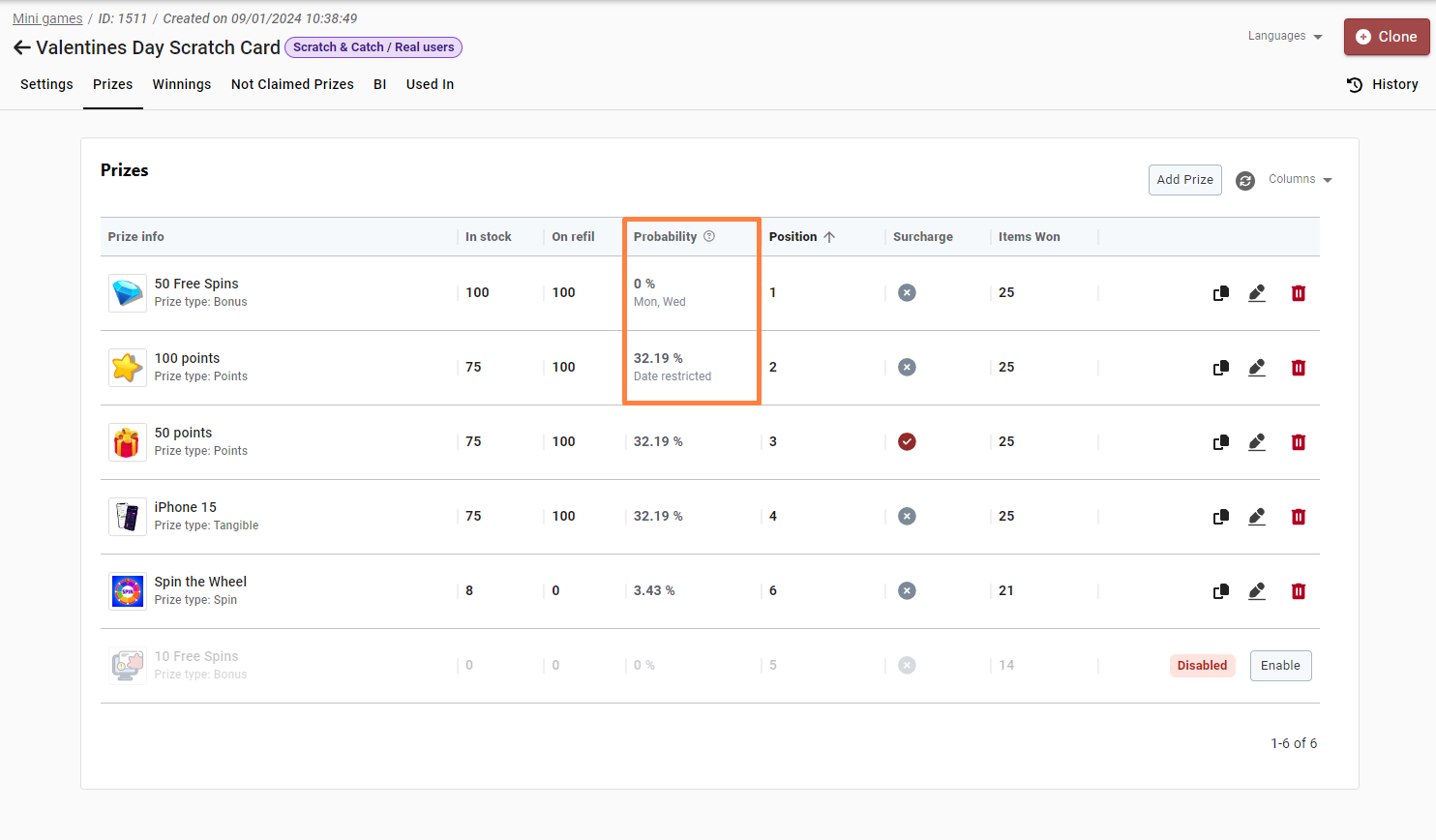Open the Languages dropdown
Viewport: 1436px width, 840px height.
click(x=1284, y=36)
